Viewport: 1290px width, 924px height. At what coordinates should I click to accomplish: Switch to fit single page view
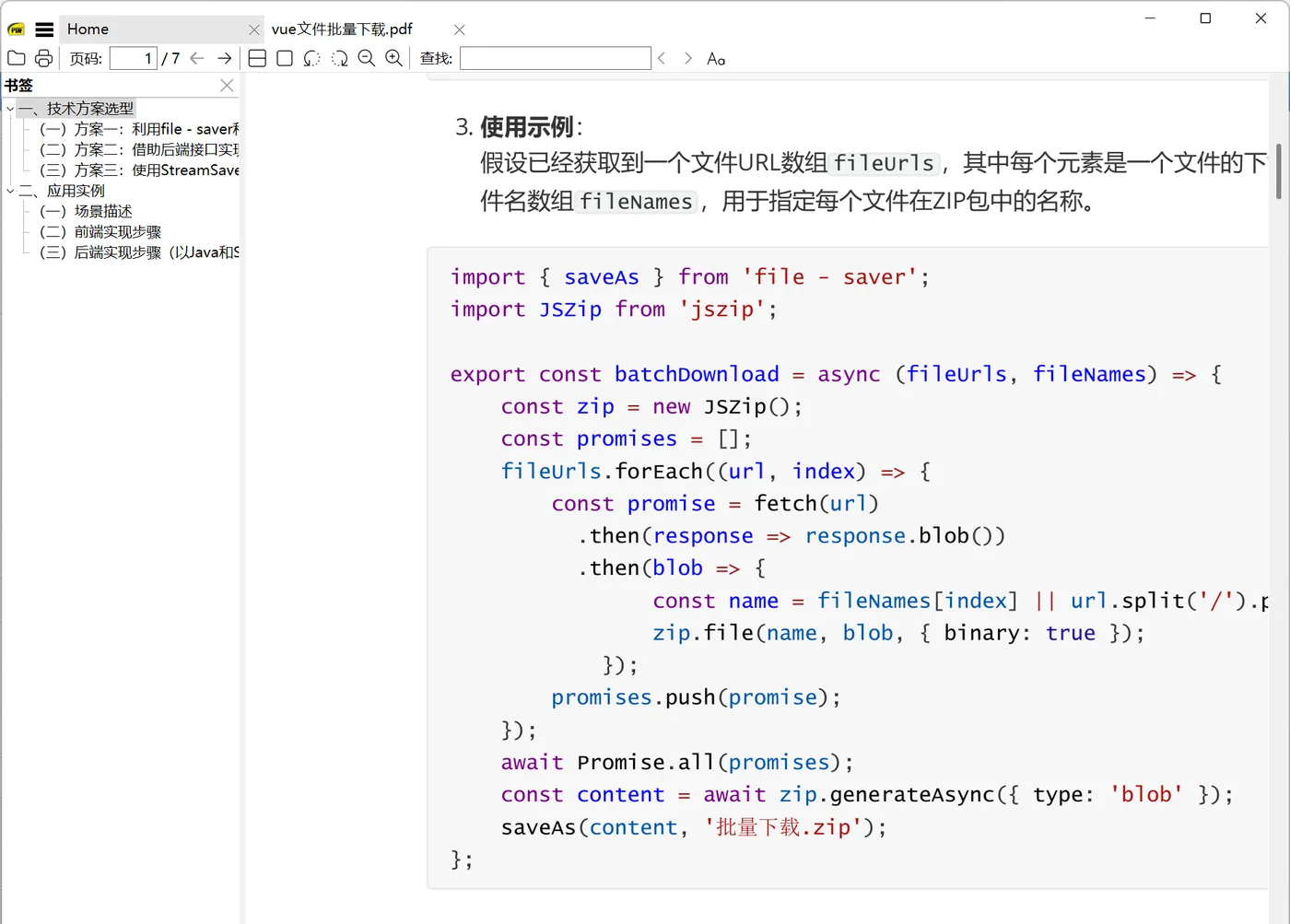285,58
